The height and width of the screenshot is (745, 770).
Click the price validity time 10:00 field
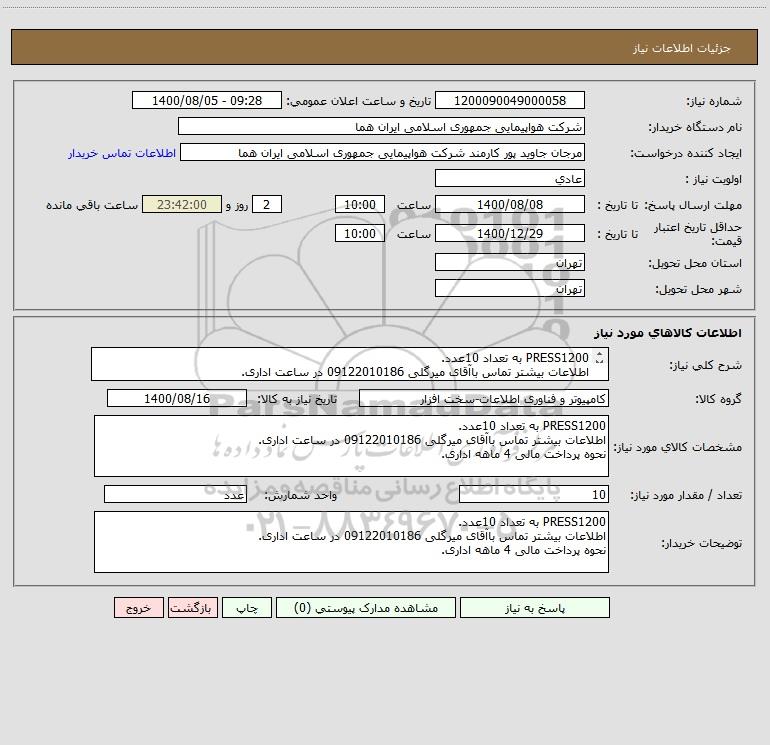click(x=359, y=233)
